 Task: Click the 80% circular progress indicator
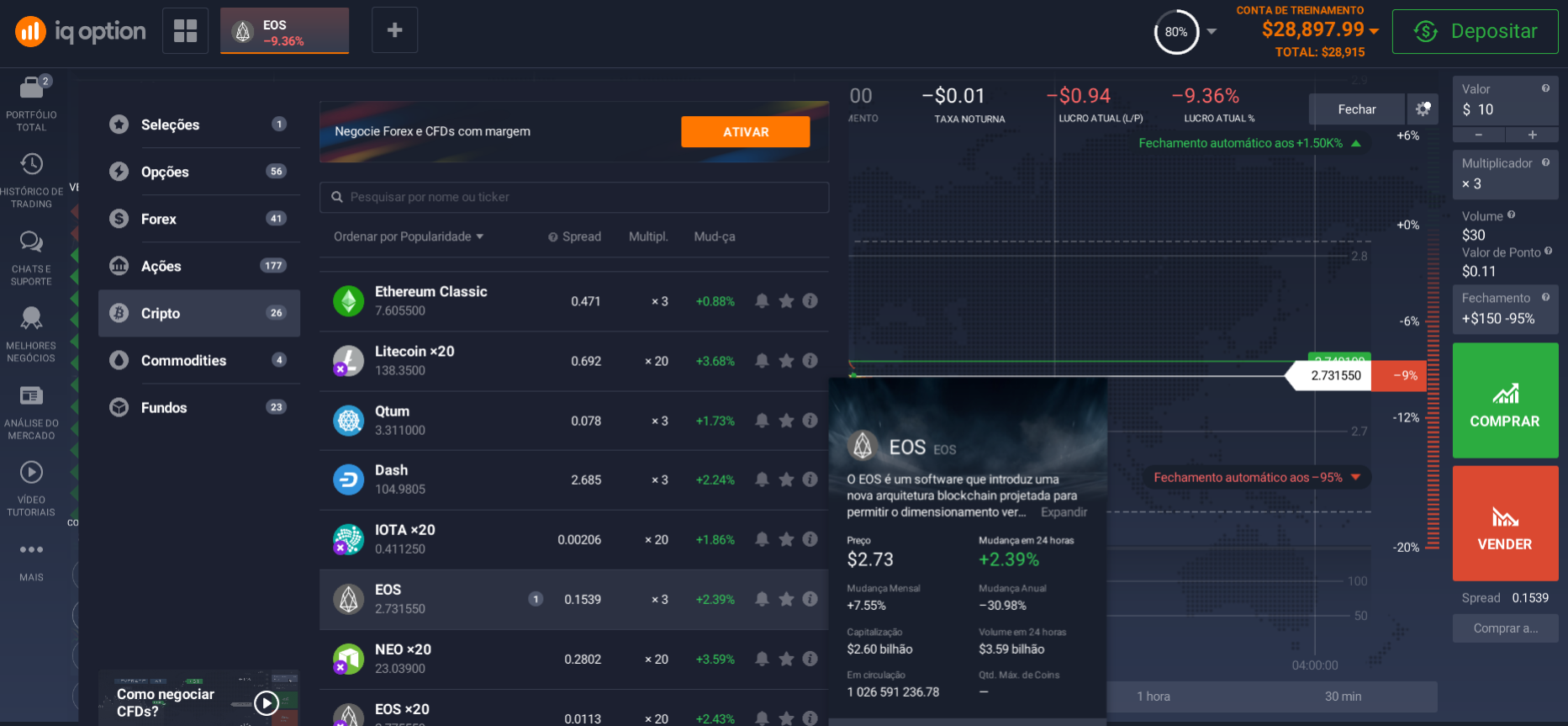point(1176,32)
